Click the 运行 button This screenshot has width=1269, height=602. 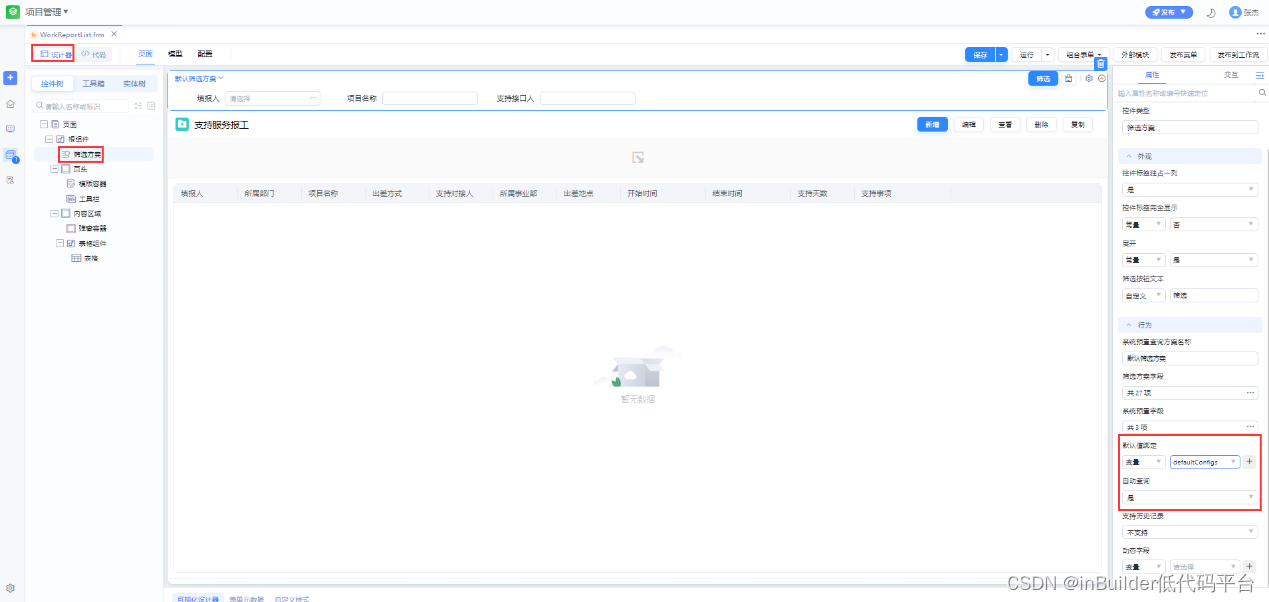[x=1026, y=55]
